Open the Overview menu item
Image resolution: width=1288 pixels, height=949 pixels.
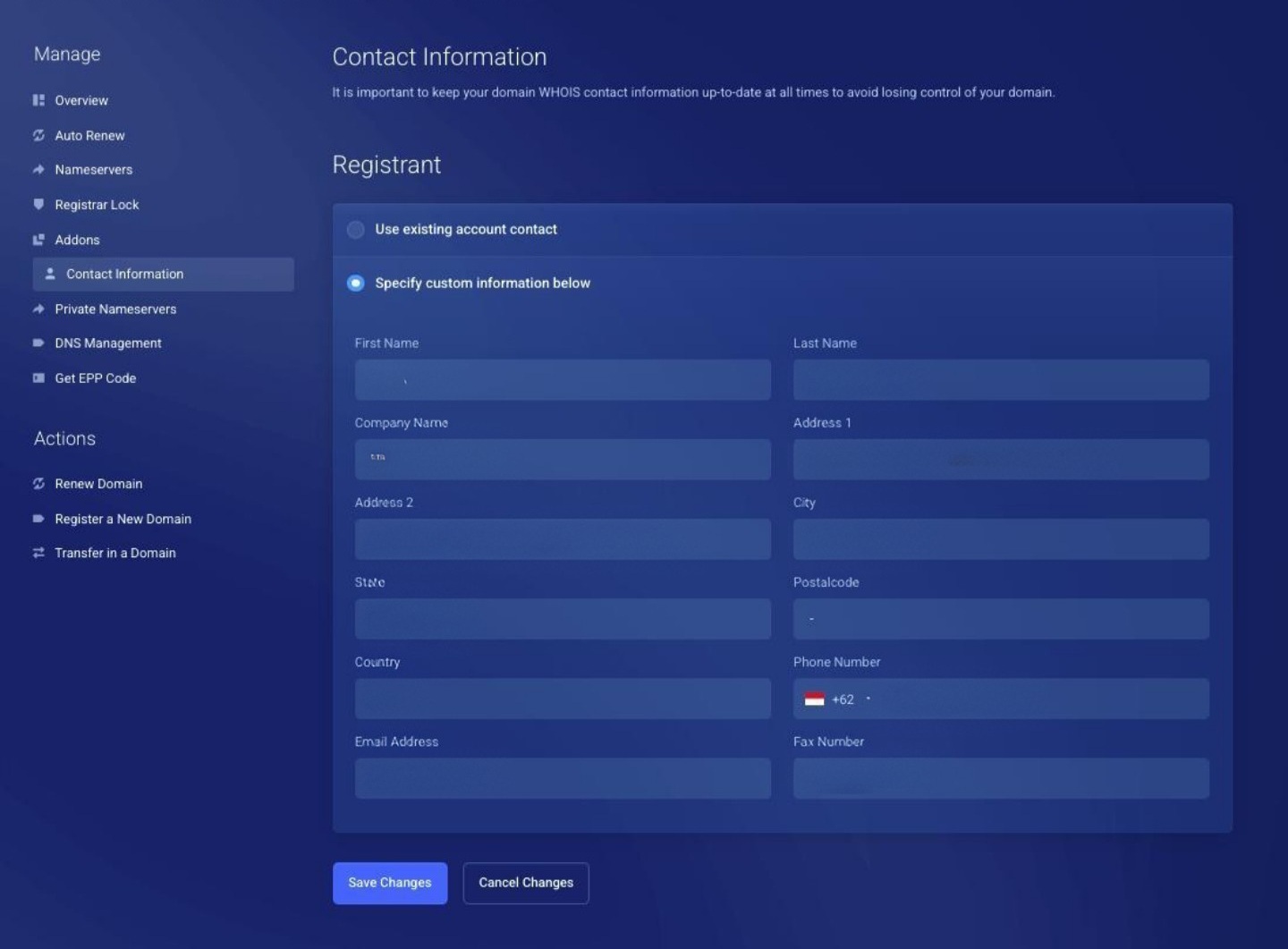(81, 100)
